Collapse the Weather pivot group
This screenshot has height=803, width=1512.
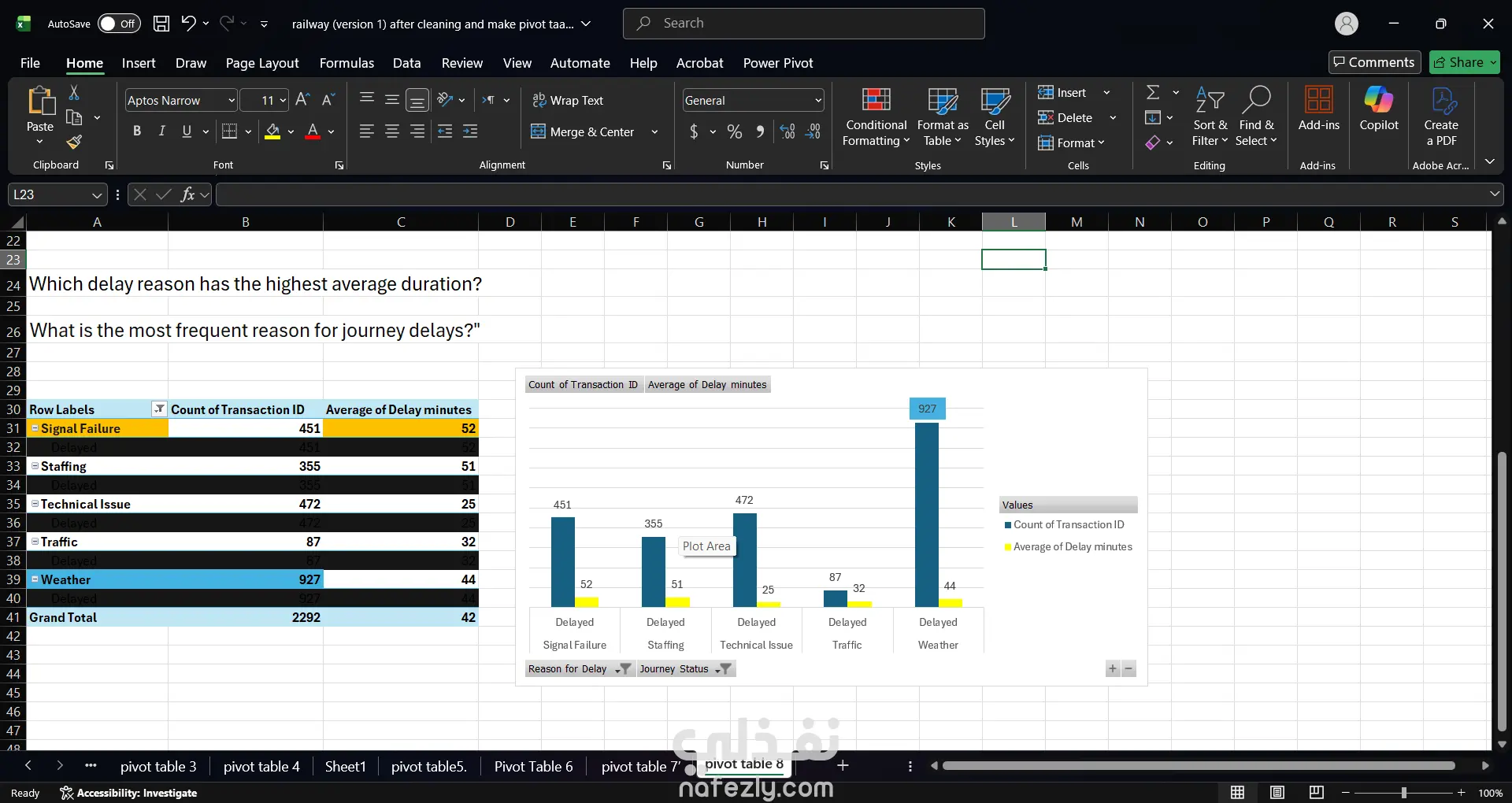click(35, 579)
